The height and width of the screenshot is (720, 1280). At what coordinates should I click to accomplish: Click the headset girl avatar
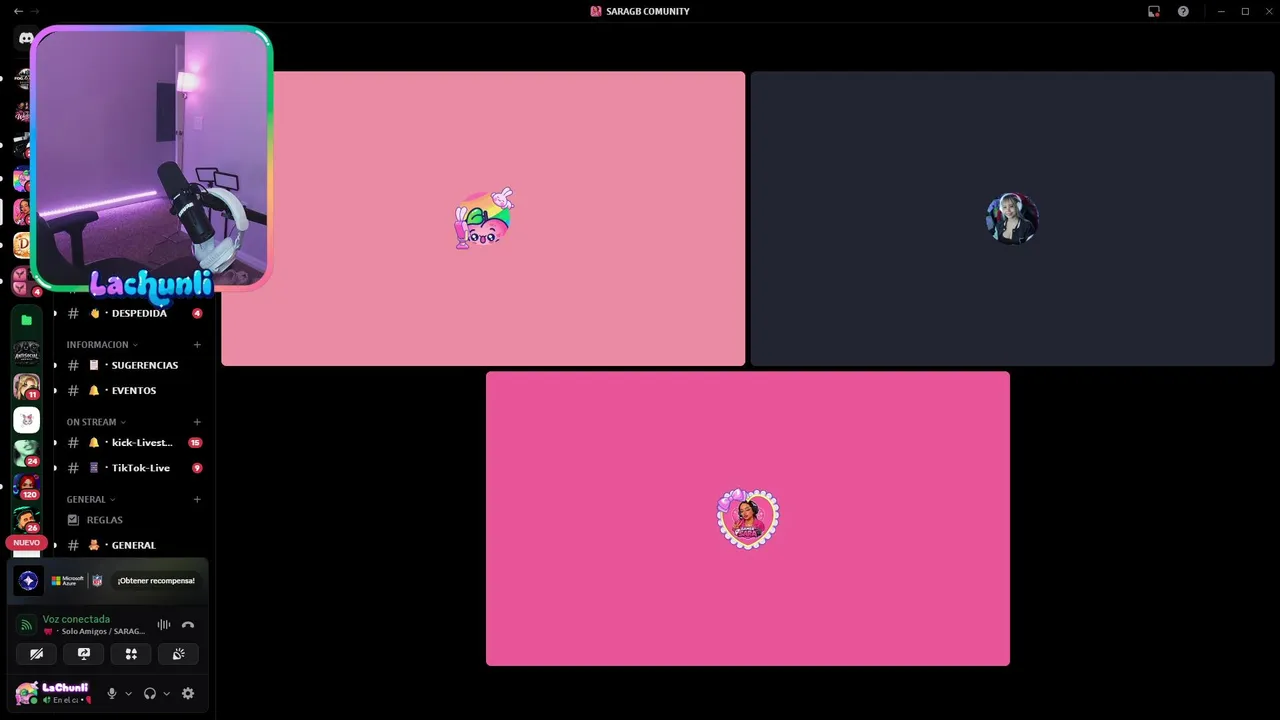click(x=1012, y=218)
